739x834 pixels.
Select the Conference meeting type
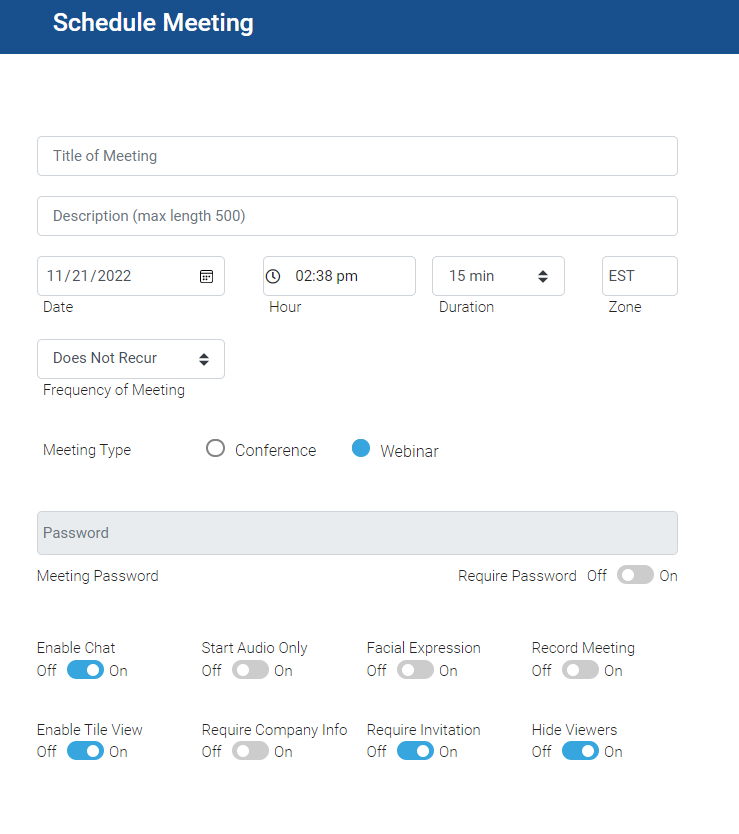point(215,449)
